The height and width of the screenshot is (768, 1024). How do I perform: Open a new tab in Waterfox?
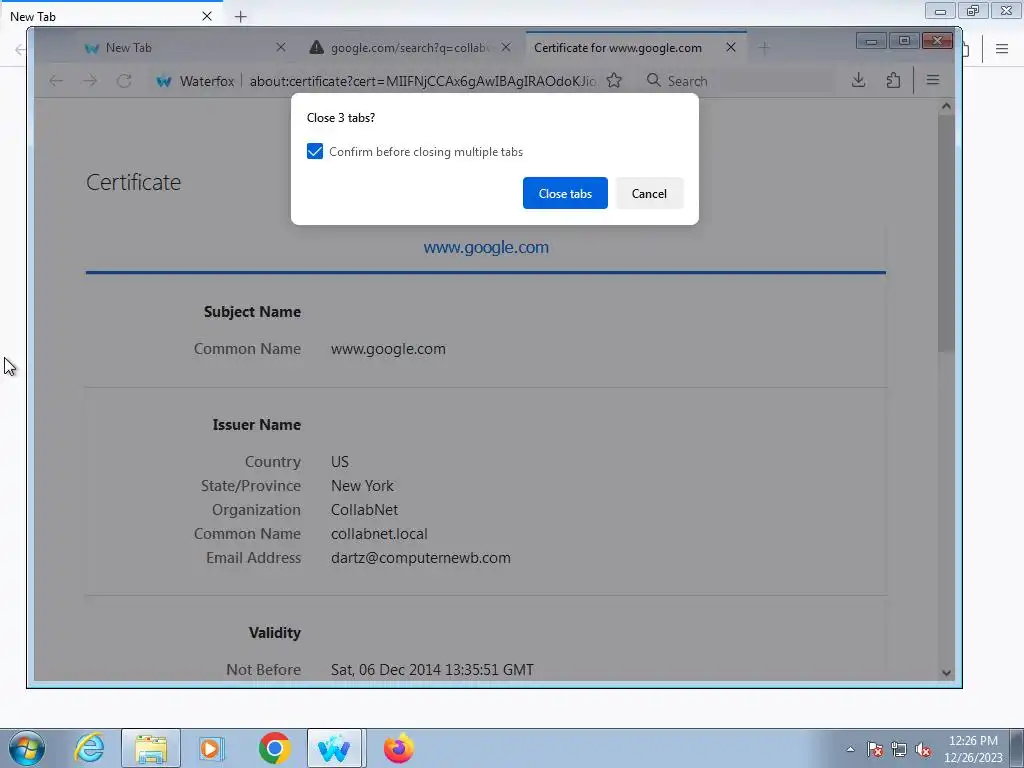click(764, 47)
